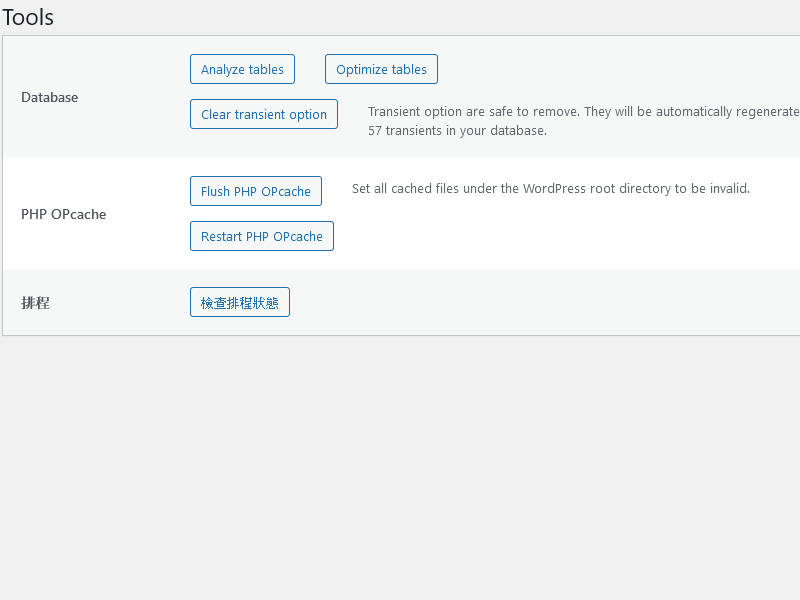Check schedule status using the Chinese-labeled button
Screen dimensions: 800x600
240,302
